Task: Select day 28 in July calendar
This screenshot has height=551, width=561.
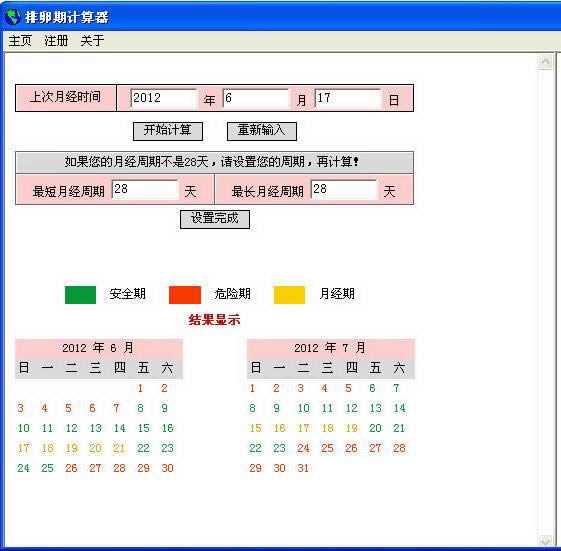Action: coord(399,448)
